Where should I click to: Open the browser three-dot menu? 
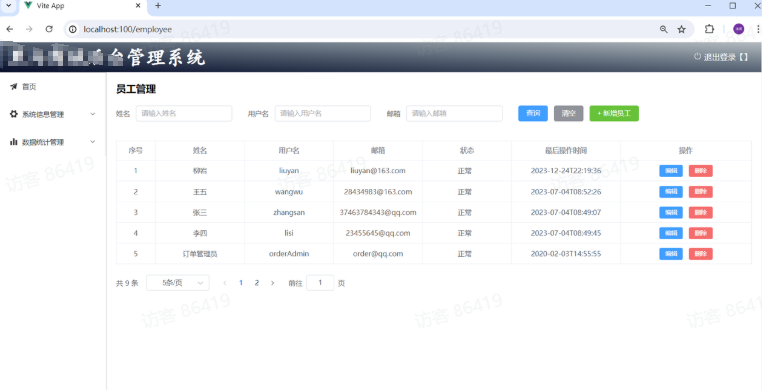tap(758, 29)
